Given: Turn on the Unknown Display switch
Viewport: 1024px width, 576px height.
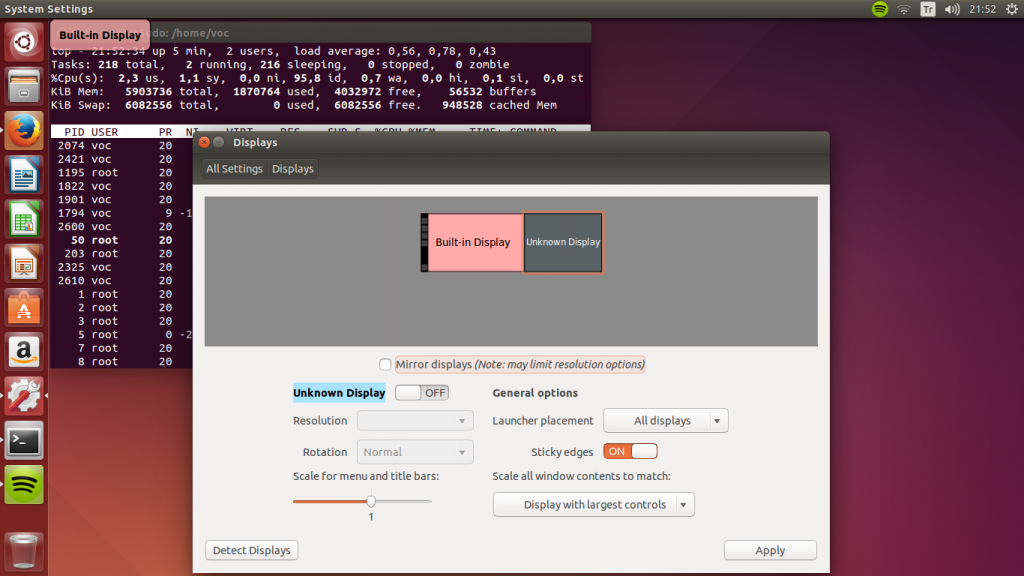Looking at the screenshot, I should [x=421, y=393].
